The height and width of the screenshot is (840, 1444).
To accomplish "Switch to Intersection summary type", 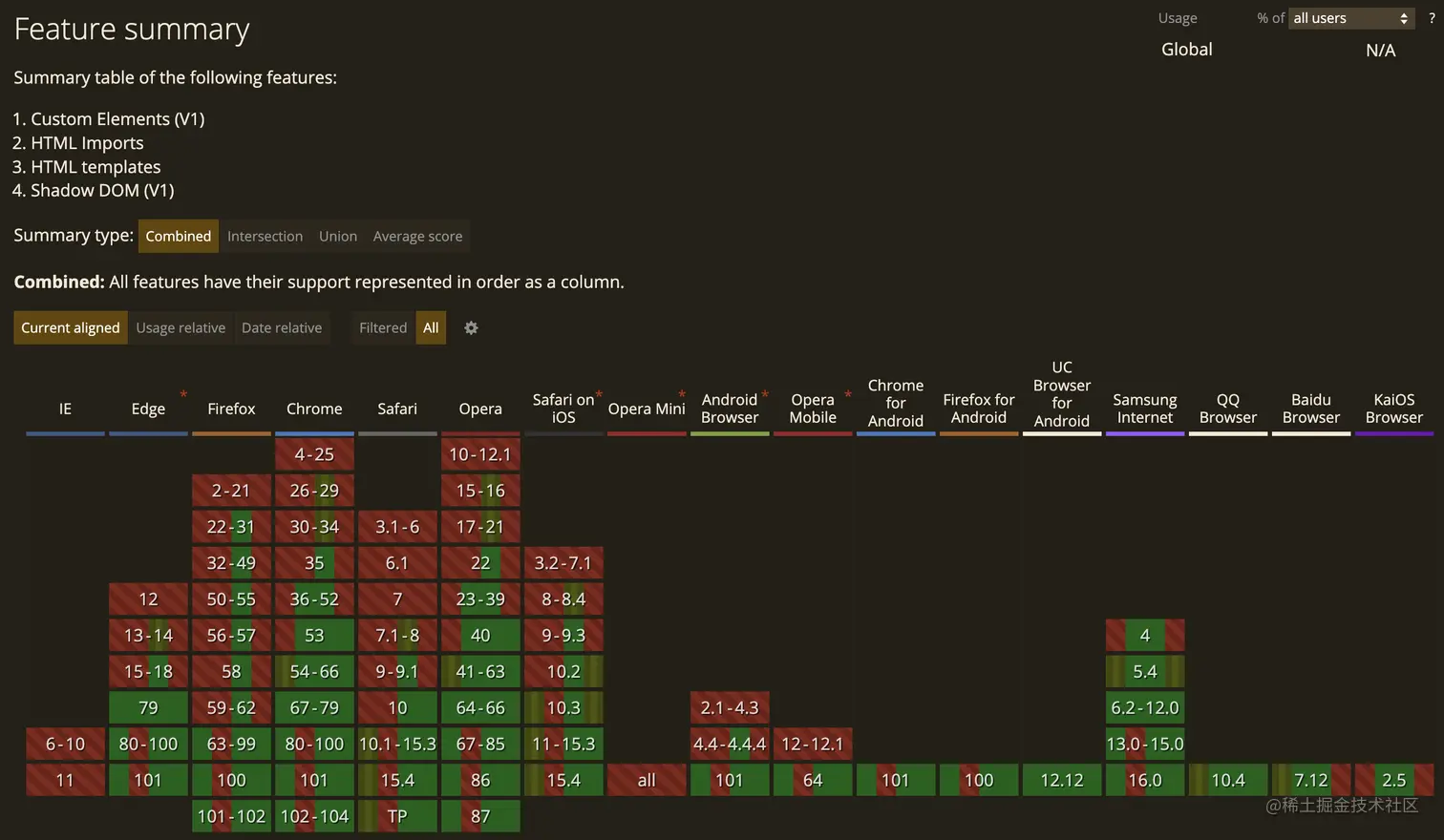I will pyautogui.click(x=265, y=236).
